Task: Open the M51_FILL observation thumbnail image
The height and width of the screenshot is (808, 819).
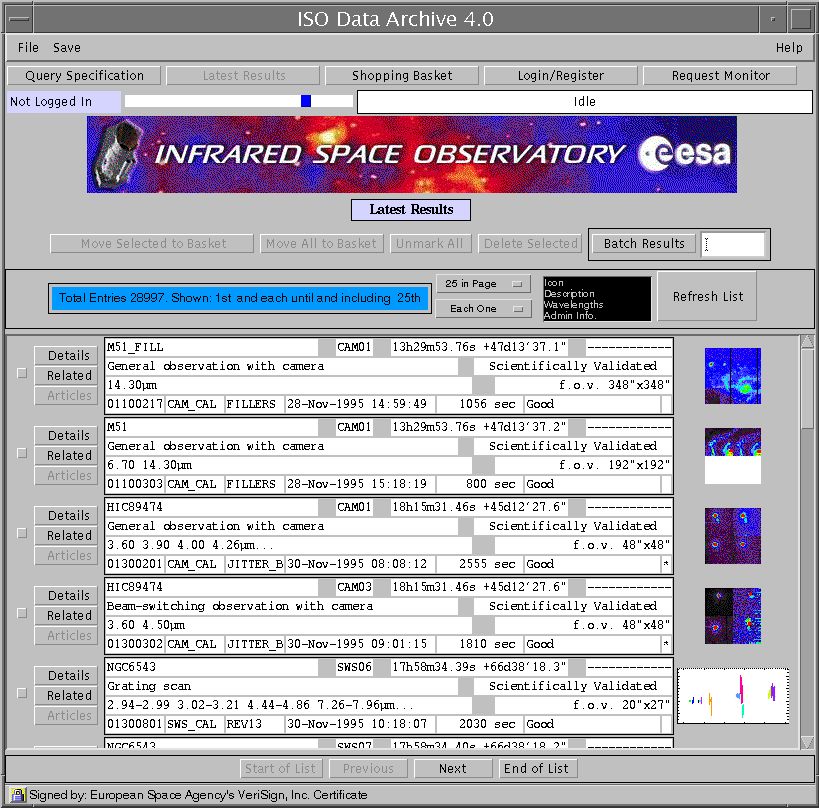Action: pyautogui.click(x=732, y=376)
